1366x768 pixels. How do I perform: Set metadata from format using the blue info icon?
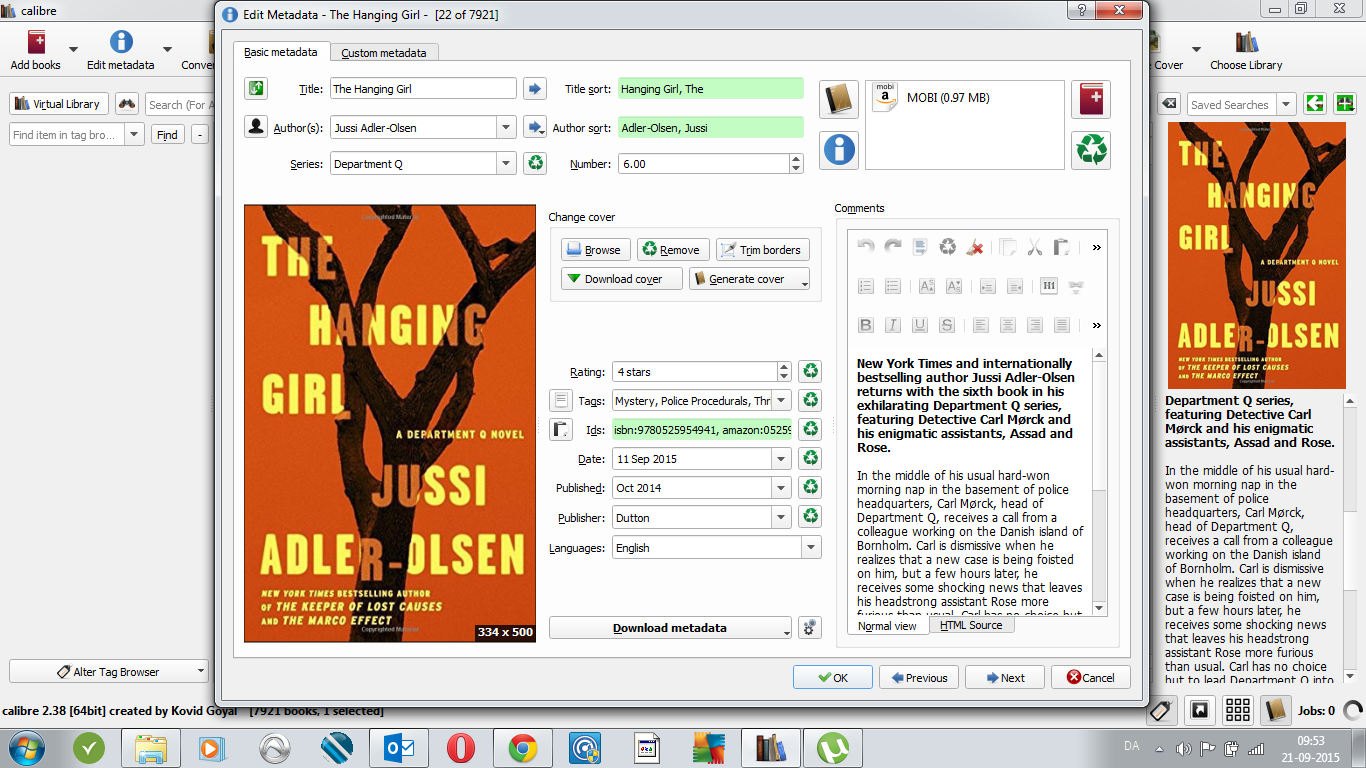[839, 150]
